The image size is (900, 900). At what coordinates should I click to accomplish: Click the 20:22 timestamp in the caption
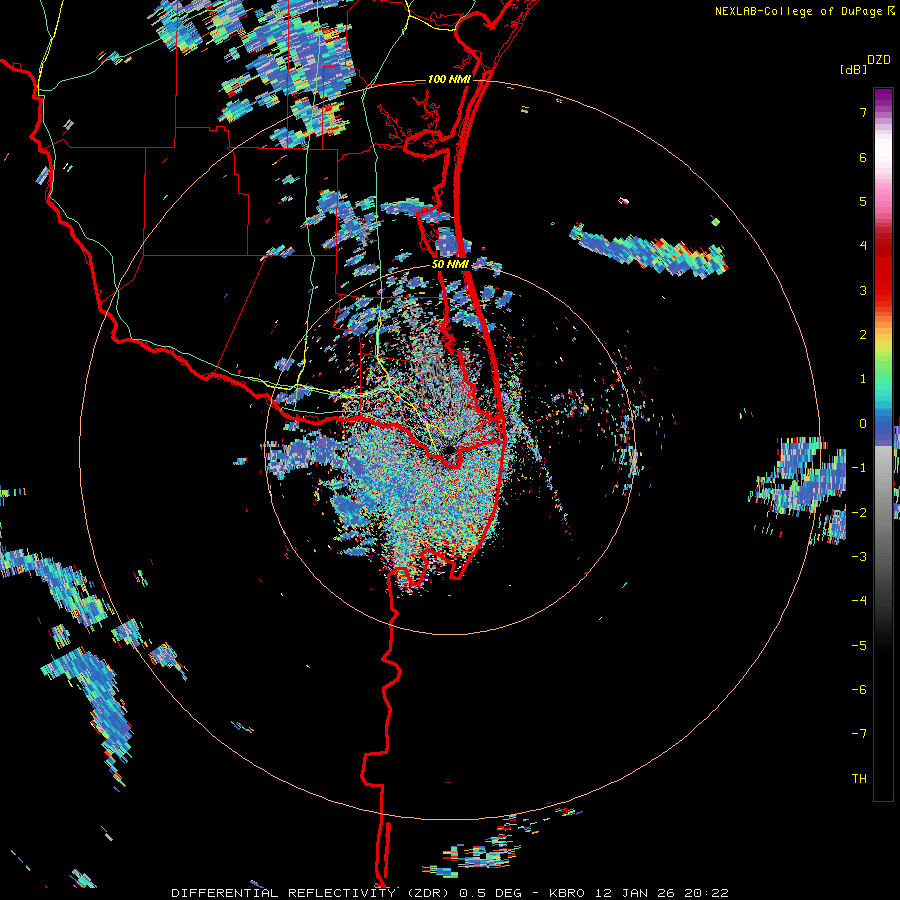click(x=709, y=893)
